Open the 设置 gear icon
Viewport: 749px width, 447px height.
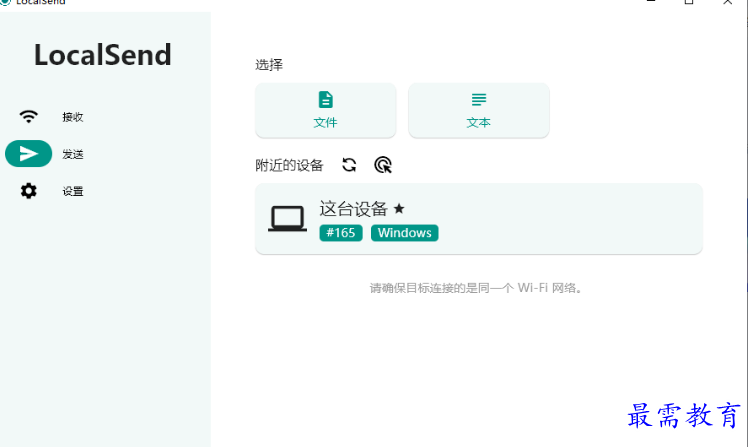click(28, 191)
